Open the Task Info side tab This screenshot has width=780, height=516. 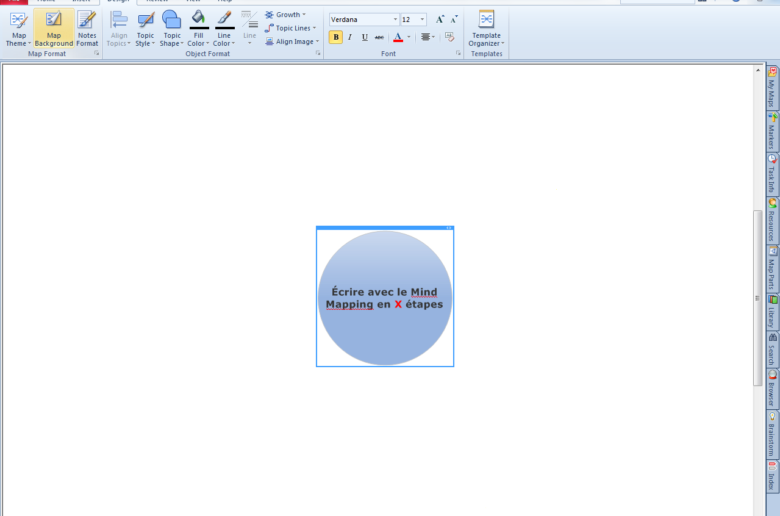[772, 173]
